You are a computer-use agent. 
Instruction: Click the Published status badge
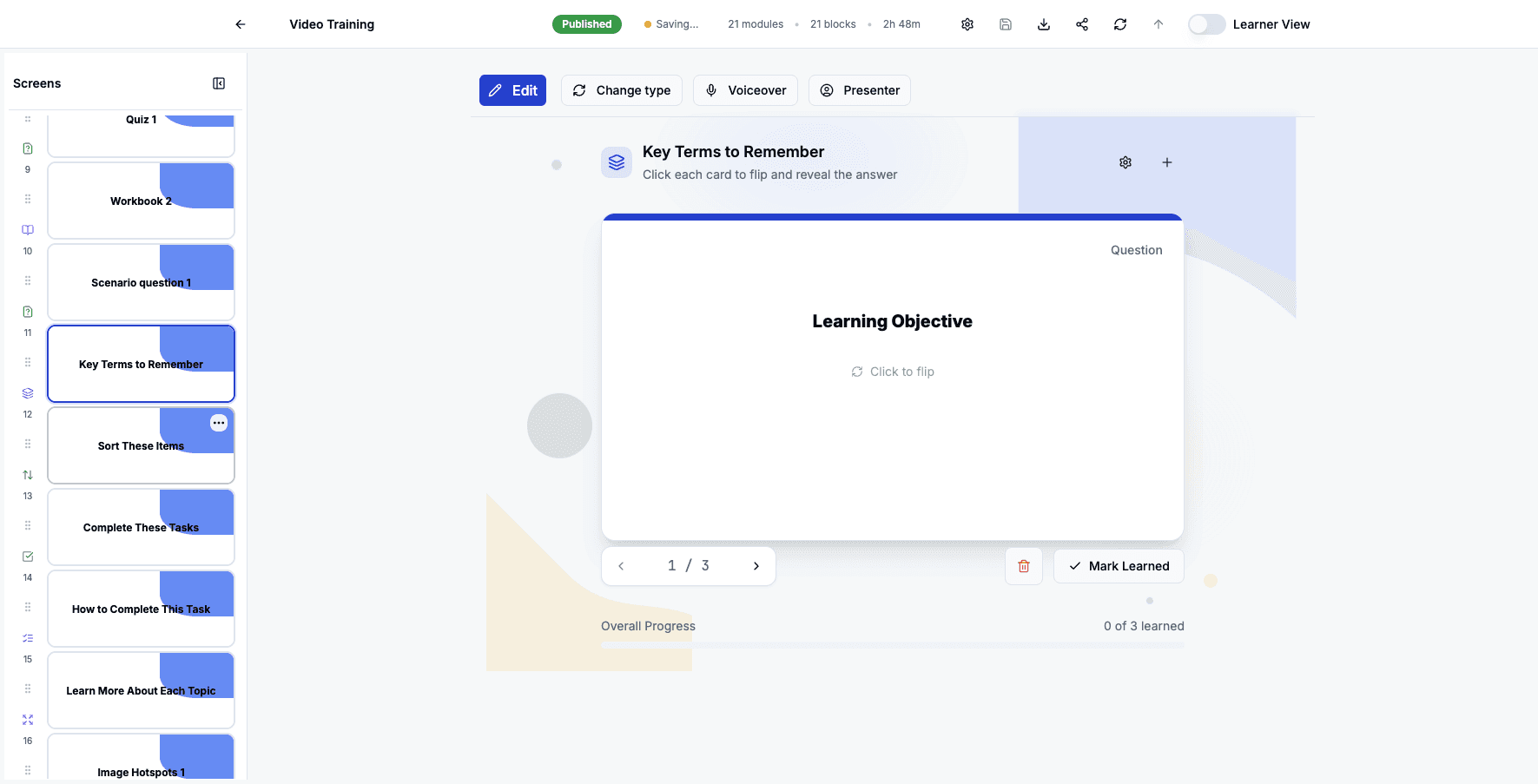[587, 24]
